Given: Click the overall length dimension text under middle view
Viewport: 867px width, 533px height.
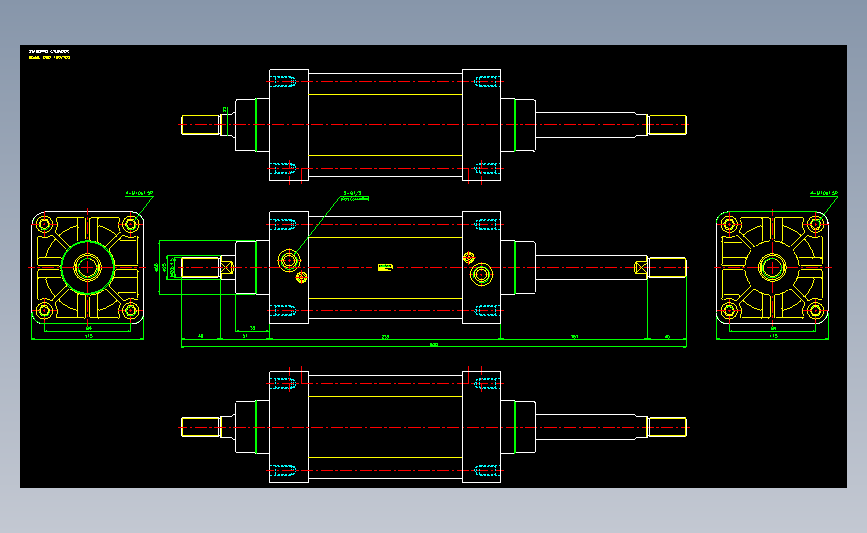Looking at the screenshot, I should tap(434, 344).
